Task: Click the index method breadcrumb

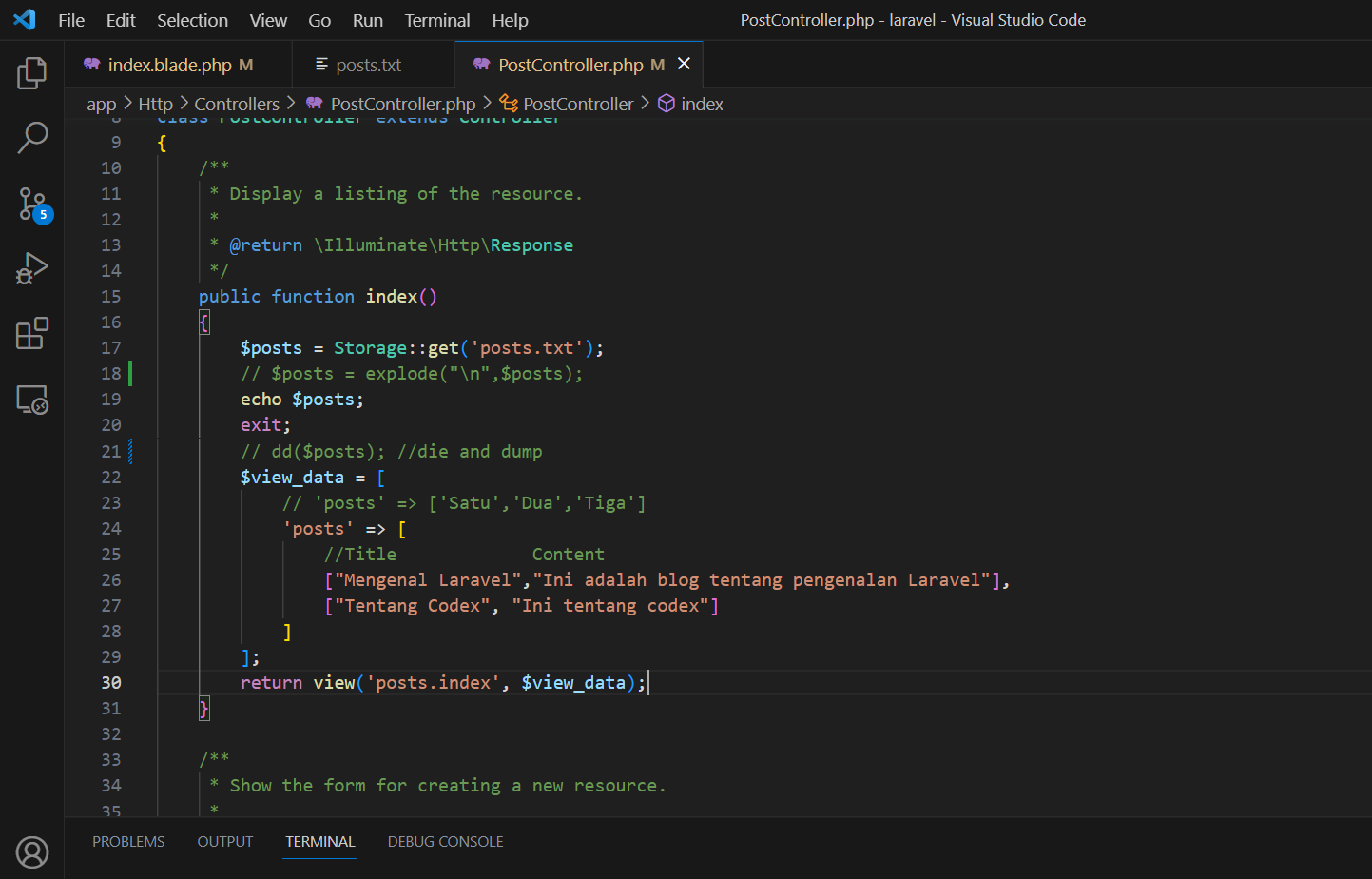Action: (x=703, y=104)
